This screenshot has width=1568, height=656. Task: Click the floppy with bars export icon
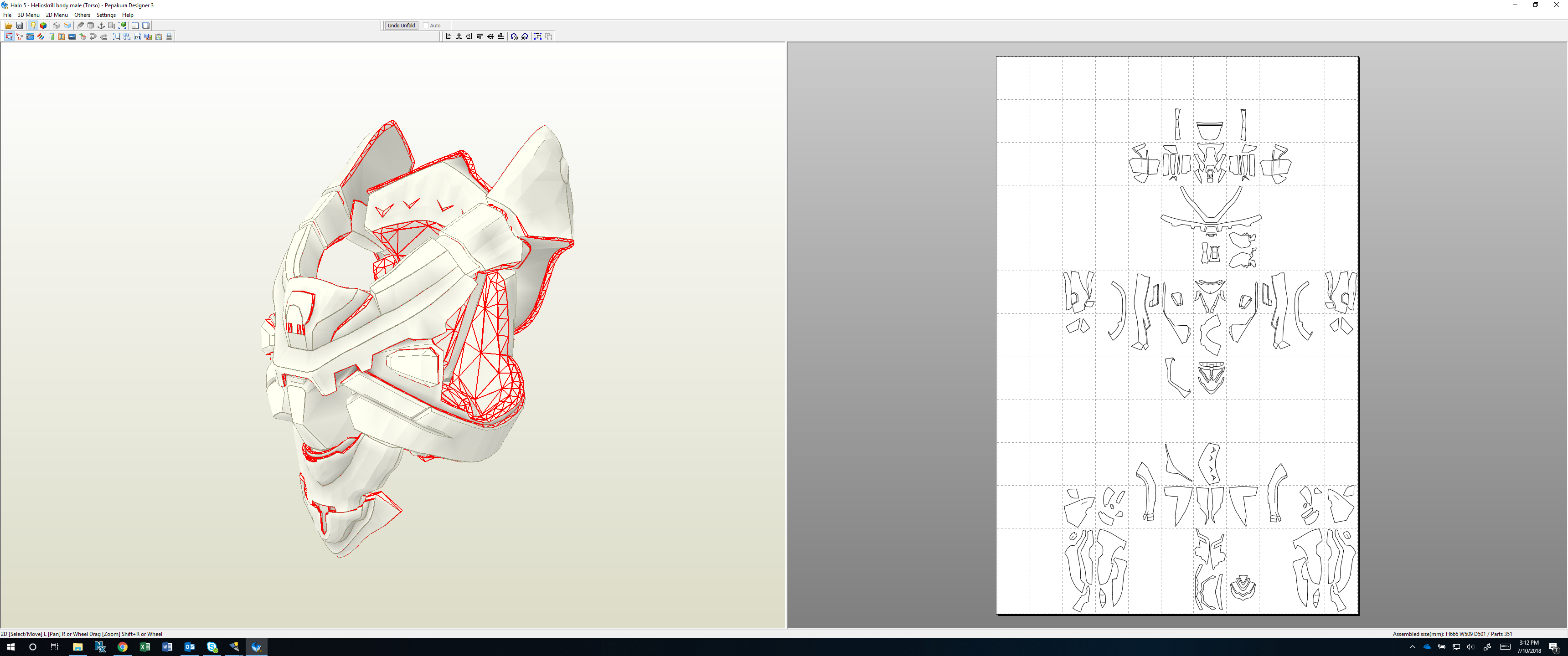click(148, 36)
